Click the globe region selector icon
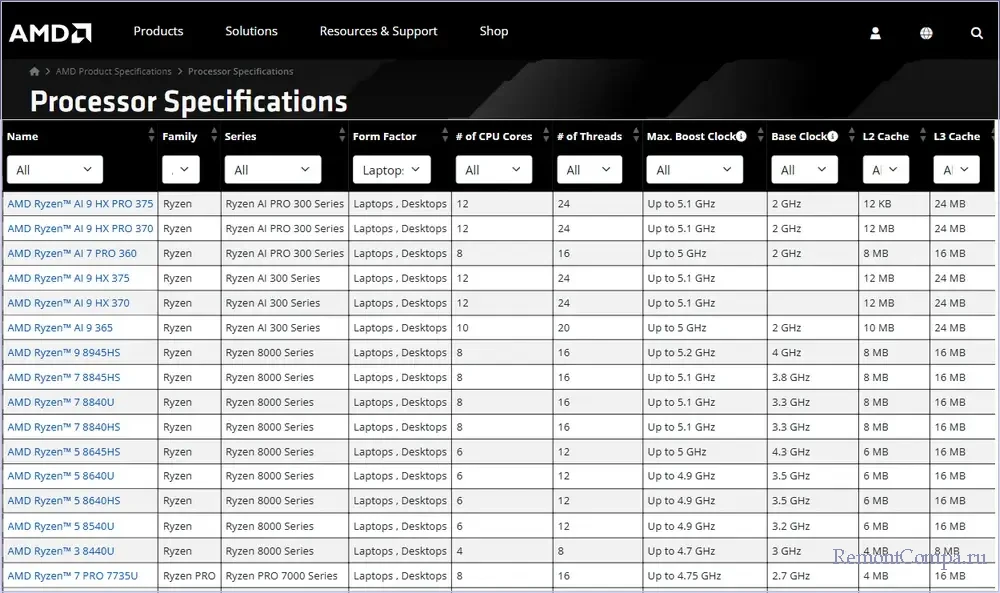 pyautogui.click(x=926, y=33)
